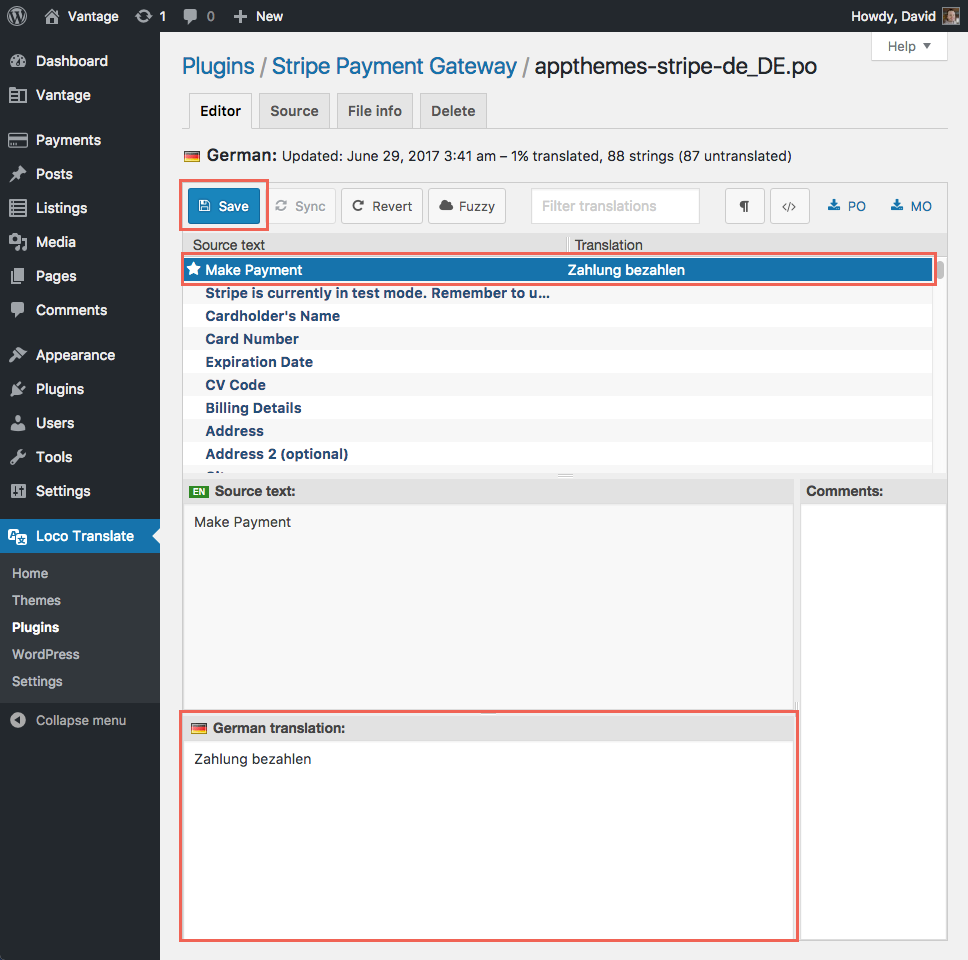Download the PO file
The width and height of the screenshot is (968, 960).
click(847, 206)
